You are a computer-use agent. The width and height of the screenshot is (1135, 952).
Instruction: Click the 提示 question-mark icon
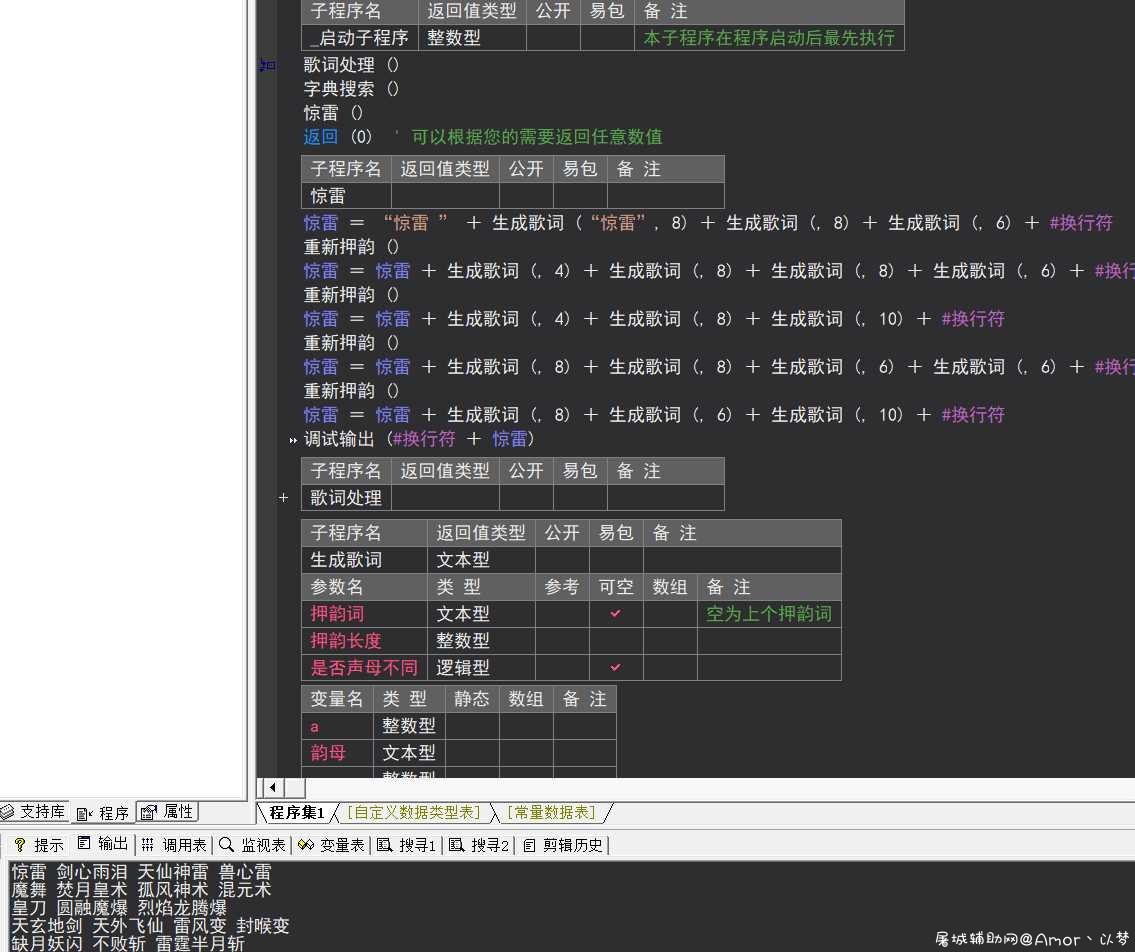(x=20, y=845)
